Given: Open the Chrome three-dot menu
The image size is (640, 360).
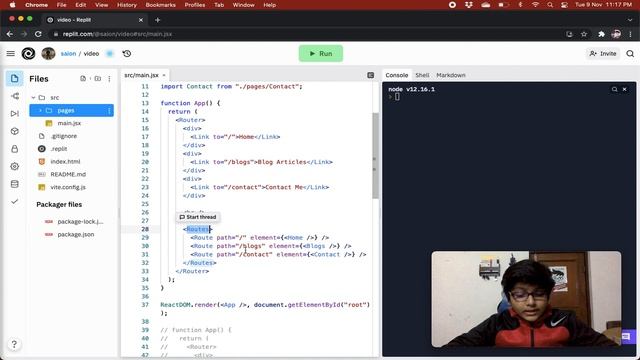Looking at the screenshot, I should tap(631, 34).
